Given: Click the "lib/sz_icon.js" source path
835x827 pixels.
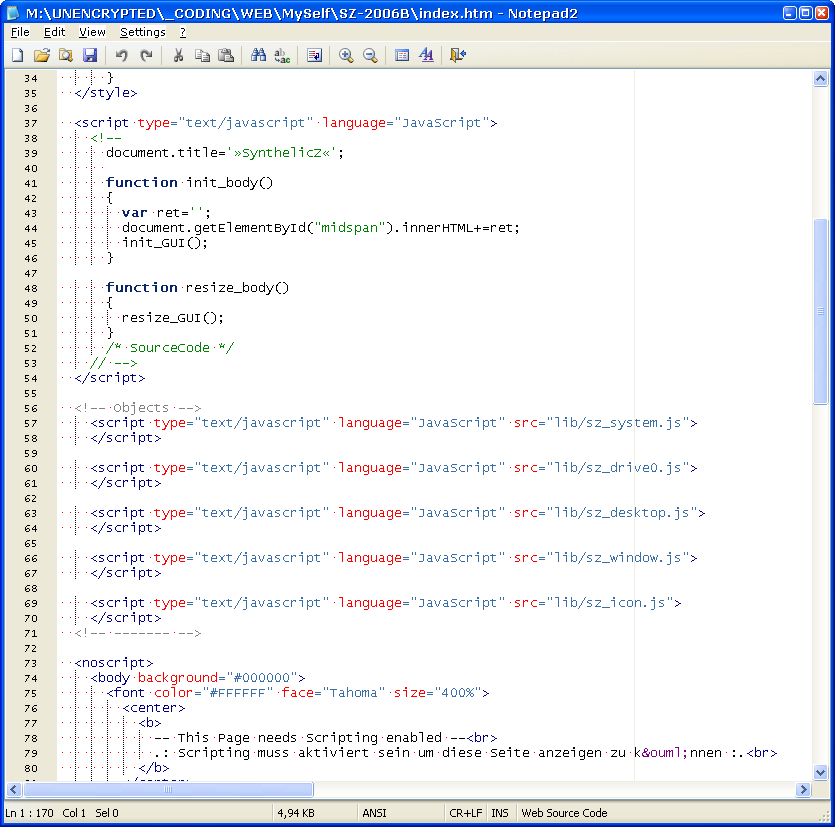Looking at the screenshot, I should 610,603.
